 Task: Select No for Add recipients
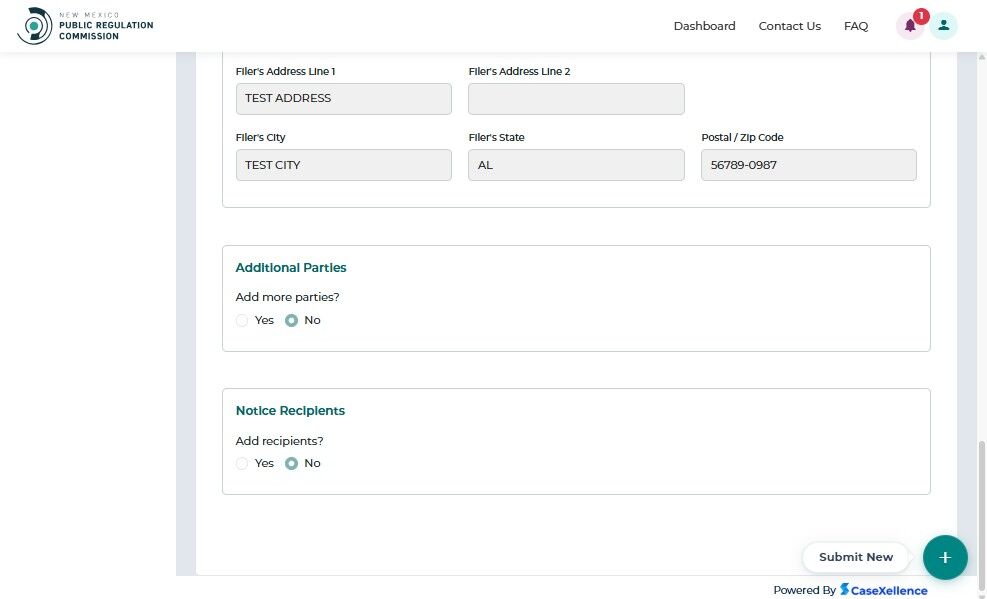pyautogui.click(x=292, y=464)
